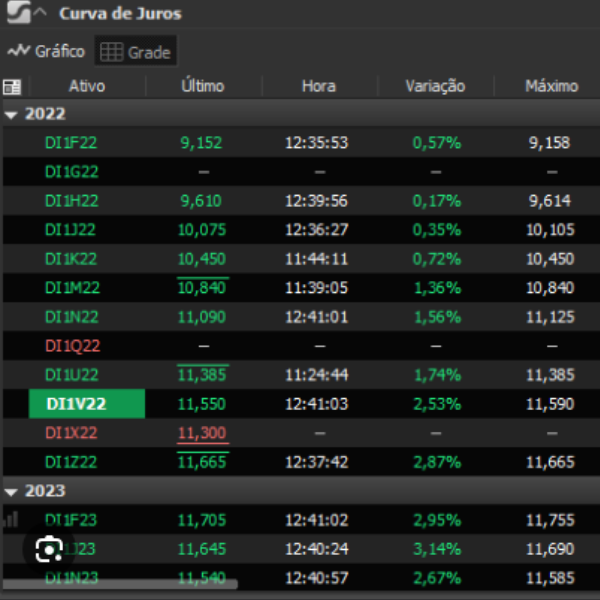Click the DI1X22 asset name
Image resolution: width=600 pixels, height=600 pixels.
[x=73, y=433]
